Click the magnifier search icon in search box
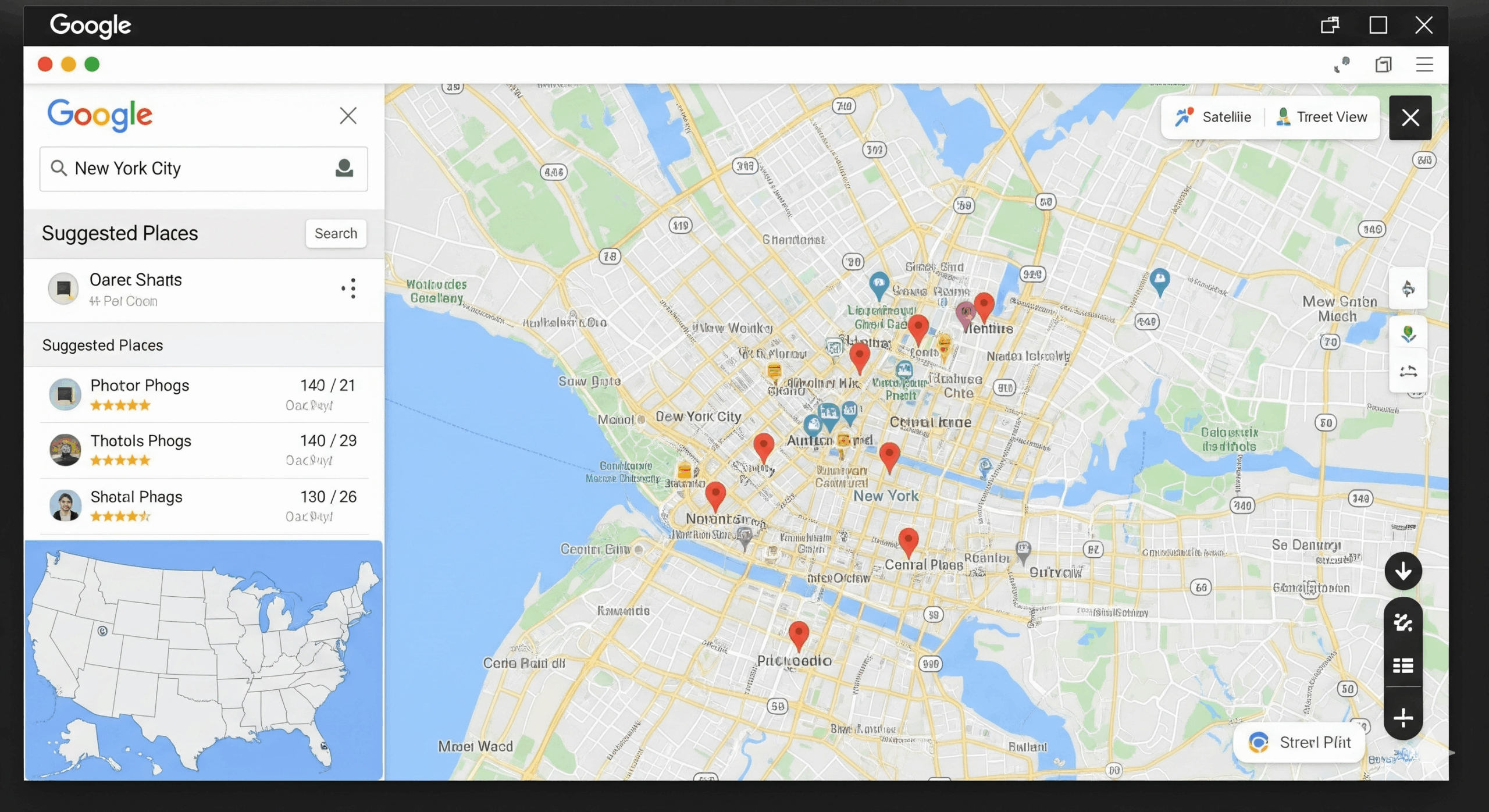This screenshot has height=812, width=1489. click(59, 168)
